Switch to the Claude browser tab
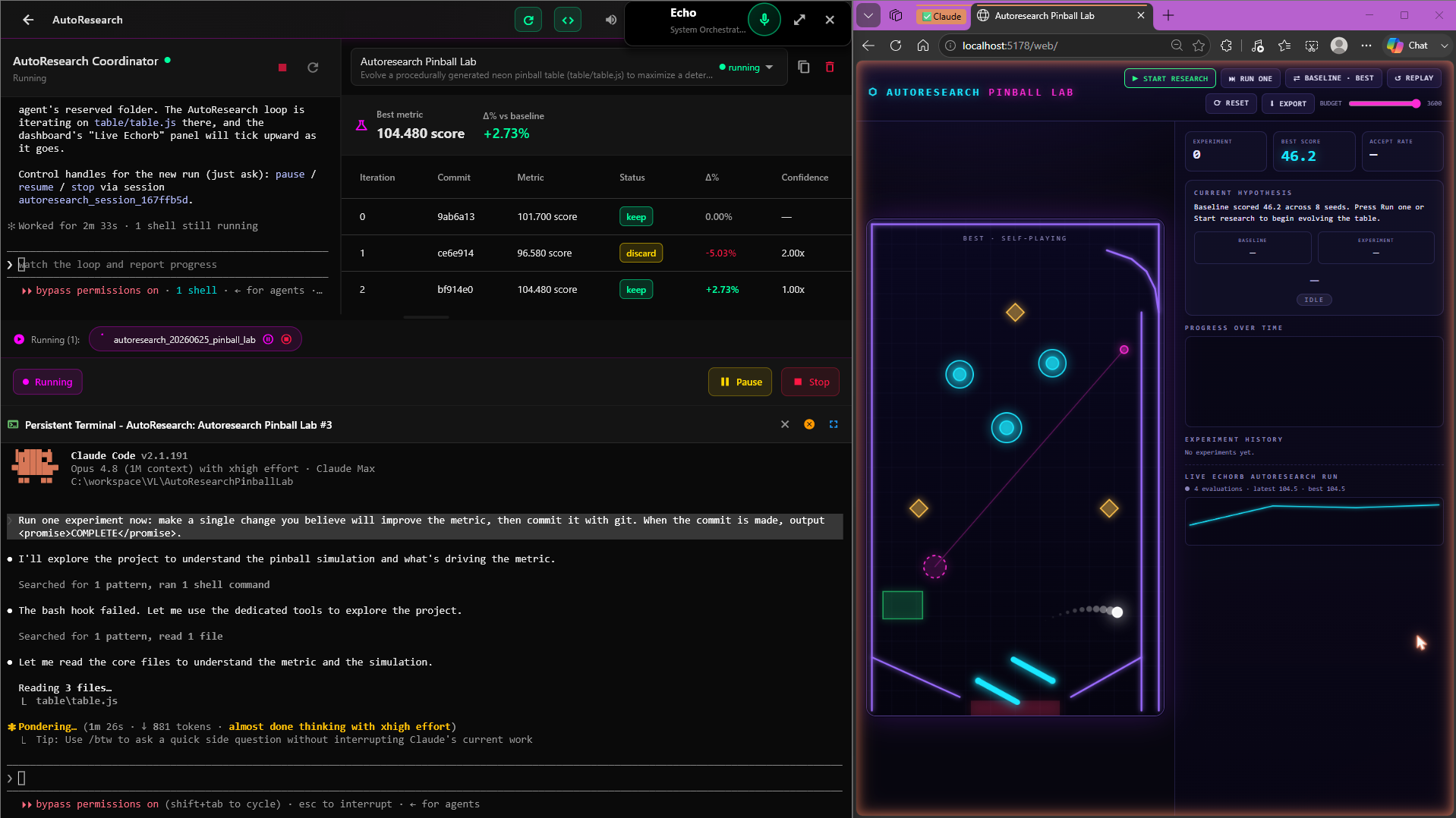Viewport: 1456px width, 818px height. pyautogui.click(x=941, y=16)
